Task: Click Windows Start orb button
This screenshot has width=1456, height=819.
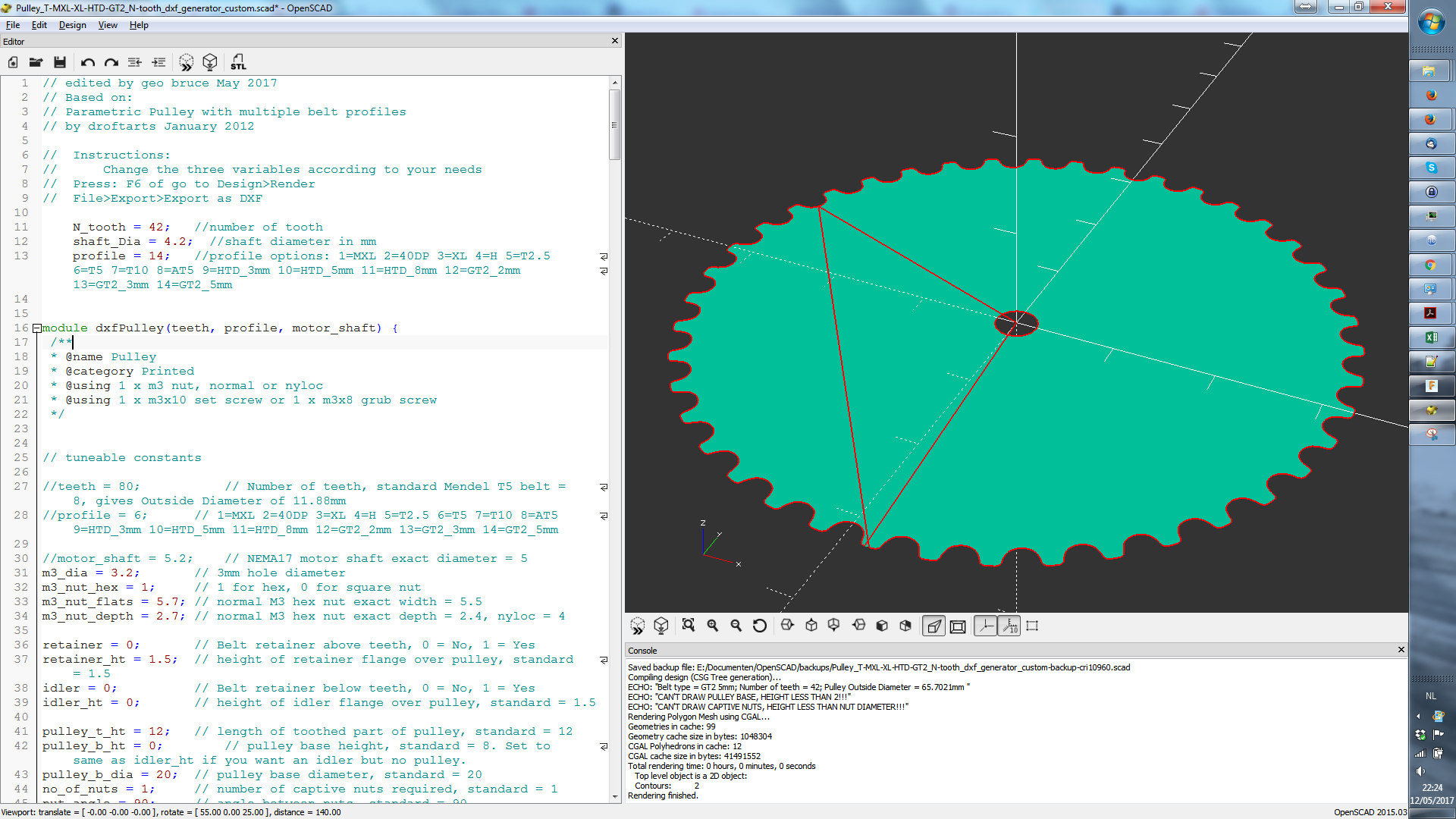Action: coord(1431,23)
